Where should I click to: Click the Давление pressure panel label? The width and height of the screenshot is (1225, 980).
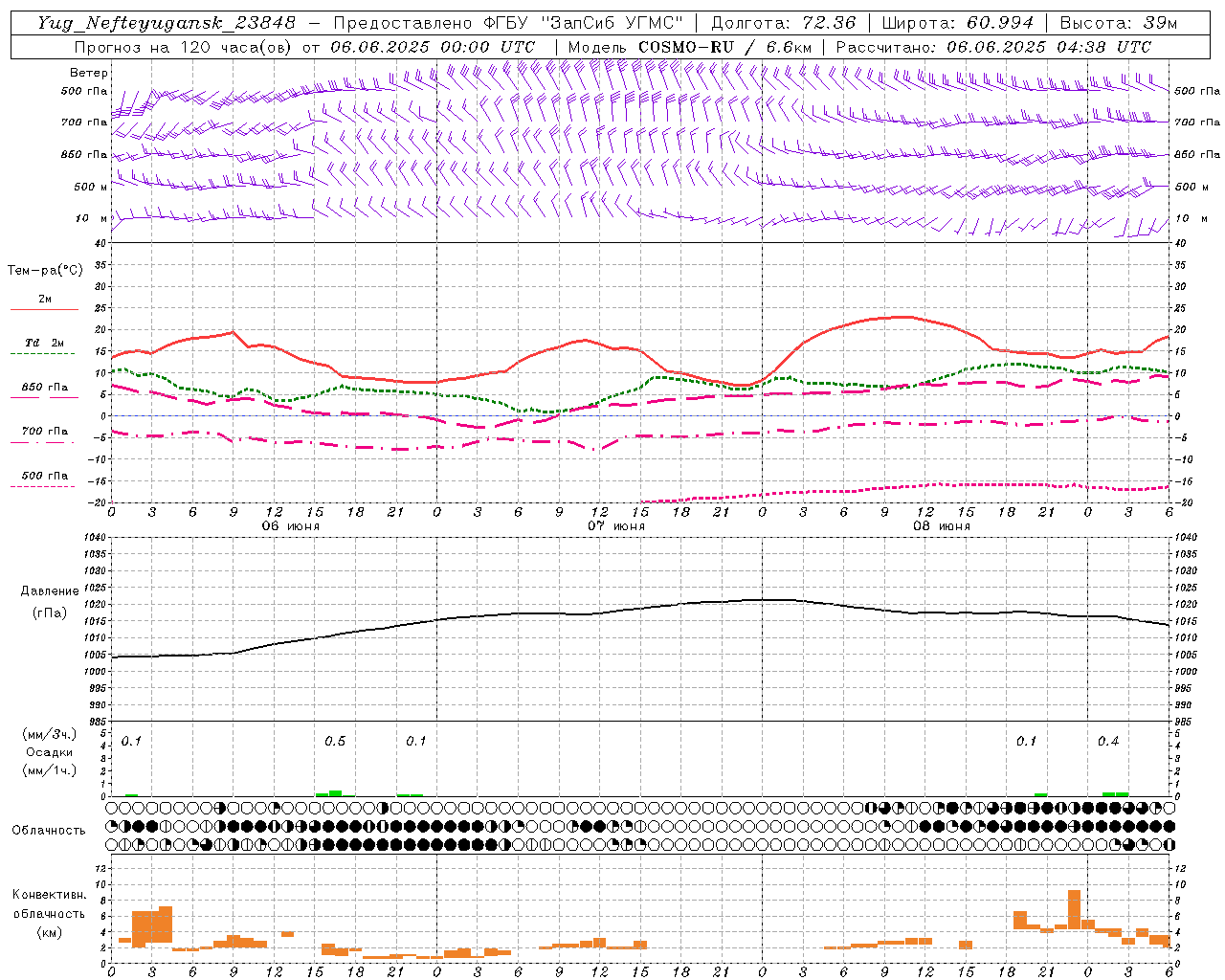(x=50, y=591)
